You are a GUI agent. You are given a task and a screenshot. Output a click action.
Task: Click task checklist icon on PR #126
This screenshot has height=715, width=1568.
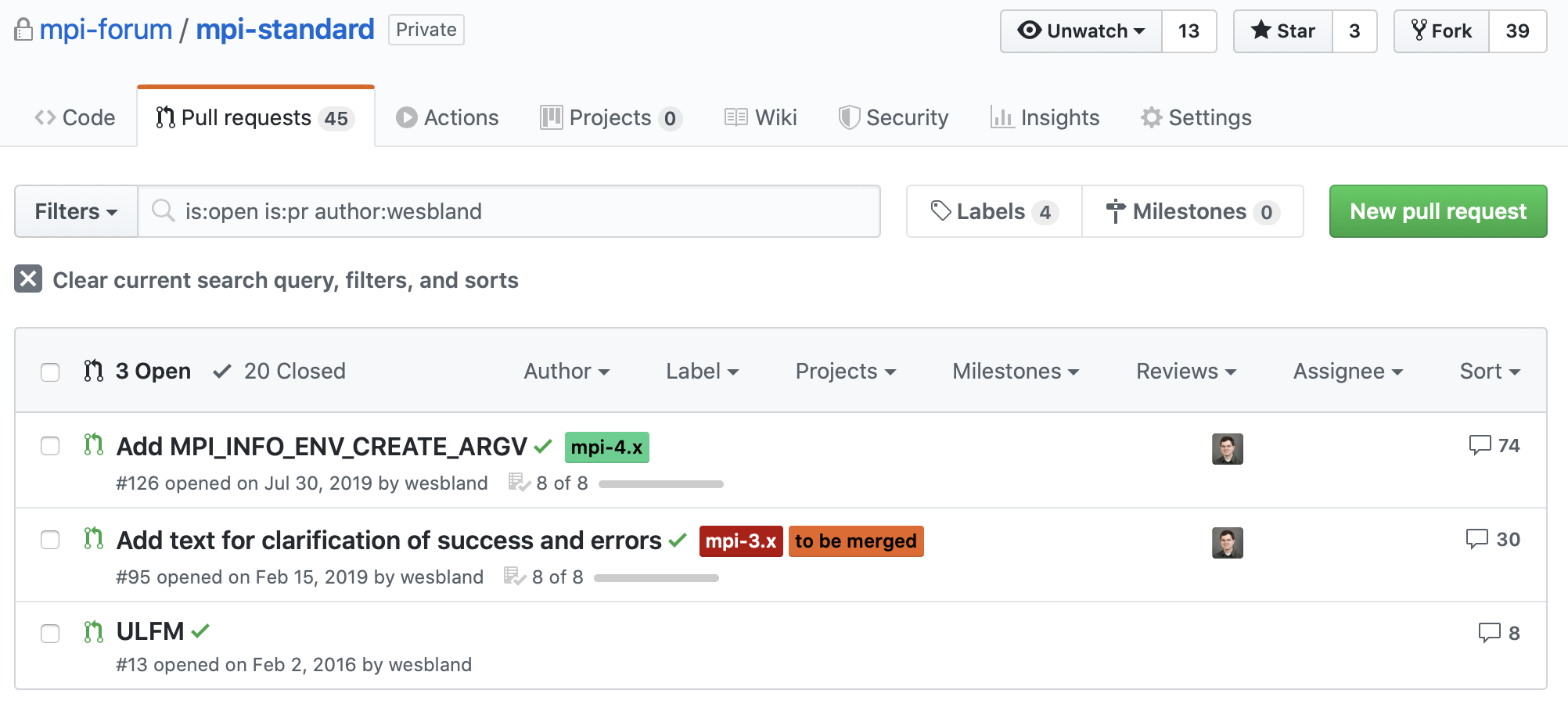pos(519,483)
